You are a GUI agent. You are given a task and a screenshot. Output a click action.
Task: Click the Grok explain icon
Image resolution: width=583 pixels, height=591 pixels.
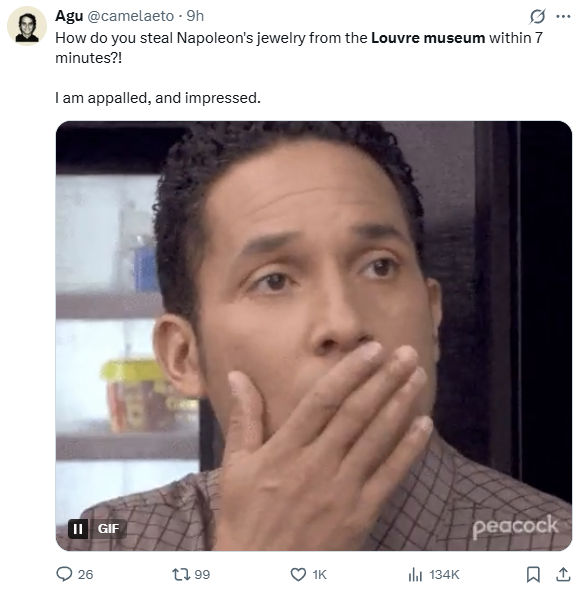[x=537, y=16]
